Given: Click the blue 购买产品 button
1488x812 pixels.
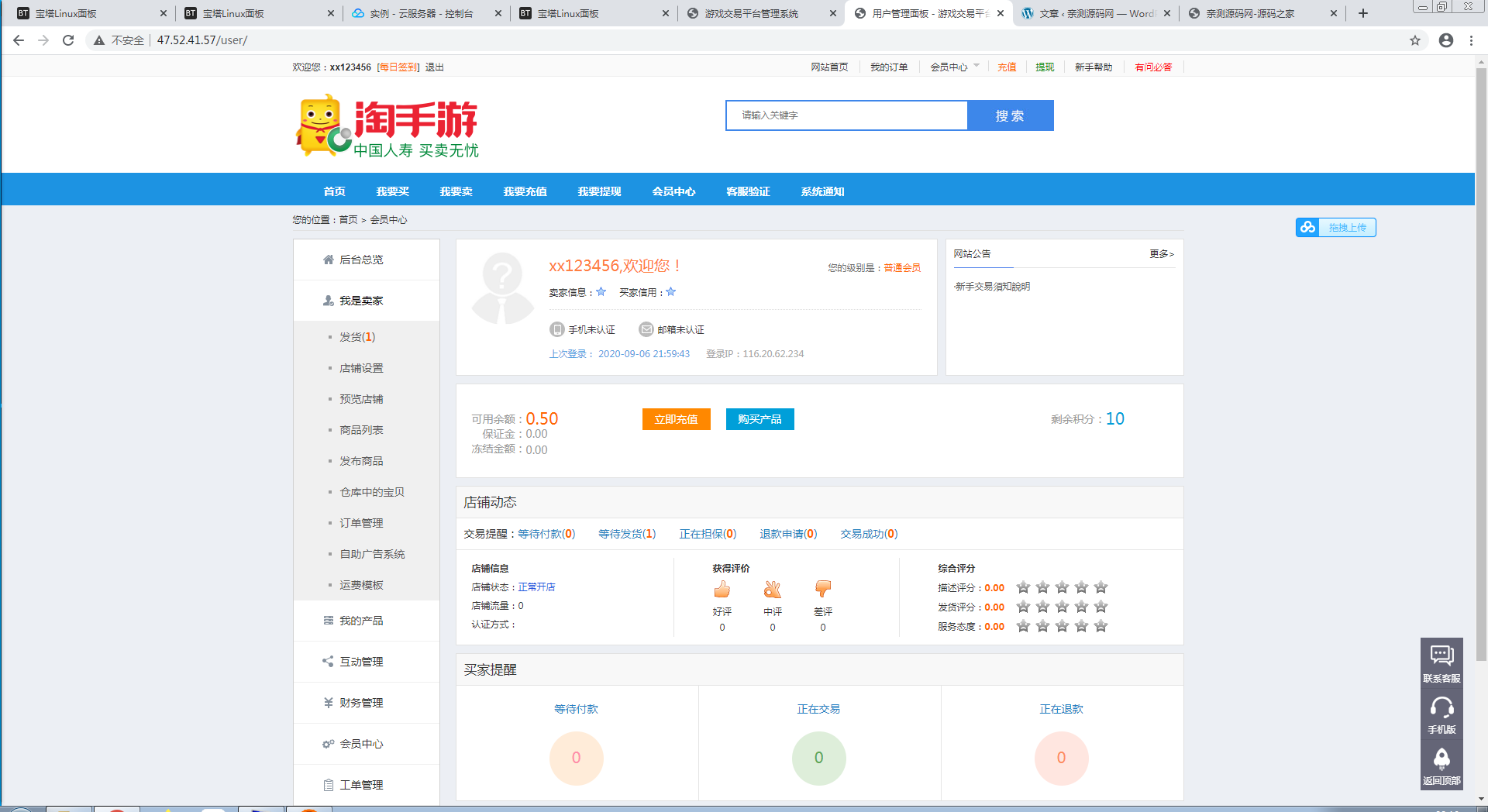Looking at the screenshot, I should coord(759,419).
